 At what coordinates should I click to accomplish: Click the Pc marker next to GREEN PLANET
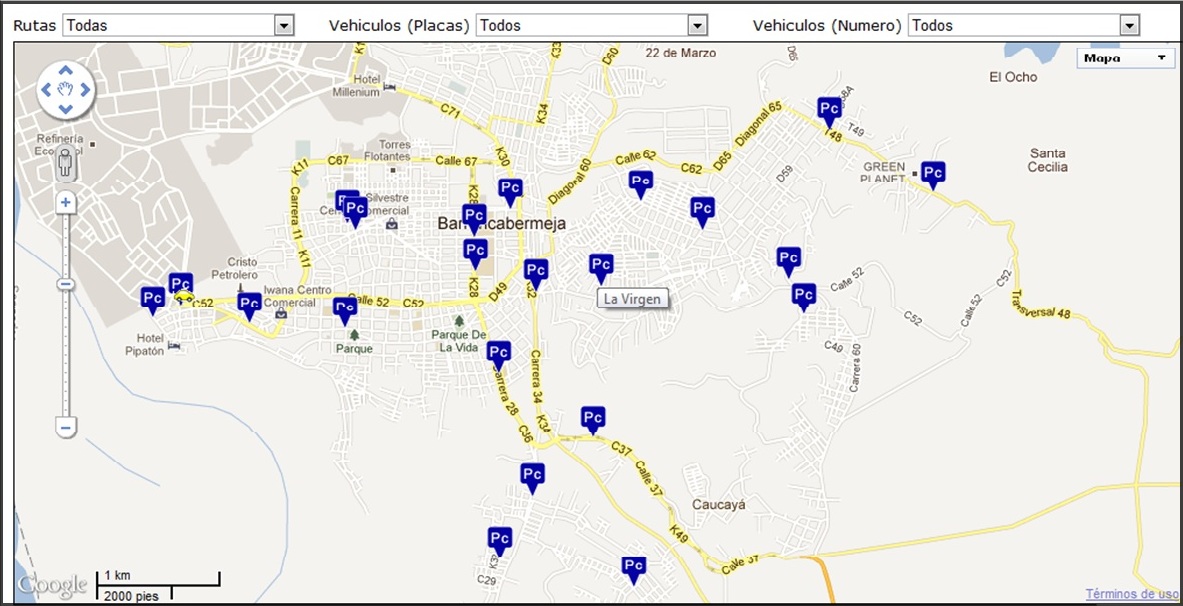[x=933, y=175]
